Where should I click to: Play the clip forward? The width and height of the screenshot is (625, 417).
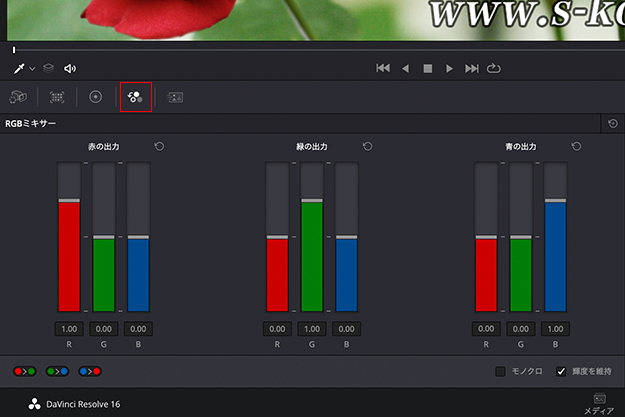tap(449, 69)
